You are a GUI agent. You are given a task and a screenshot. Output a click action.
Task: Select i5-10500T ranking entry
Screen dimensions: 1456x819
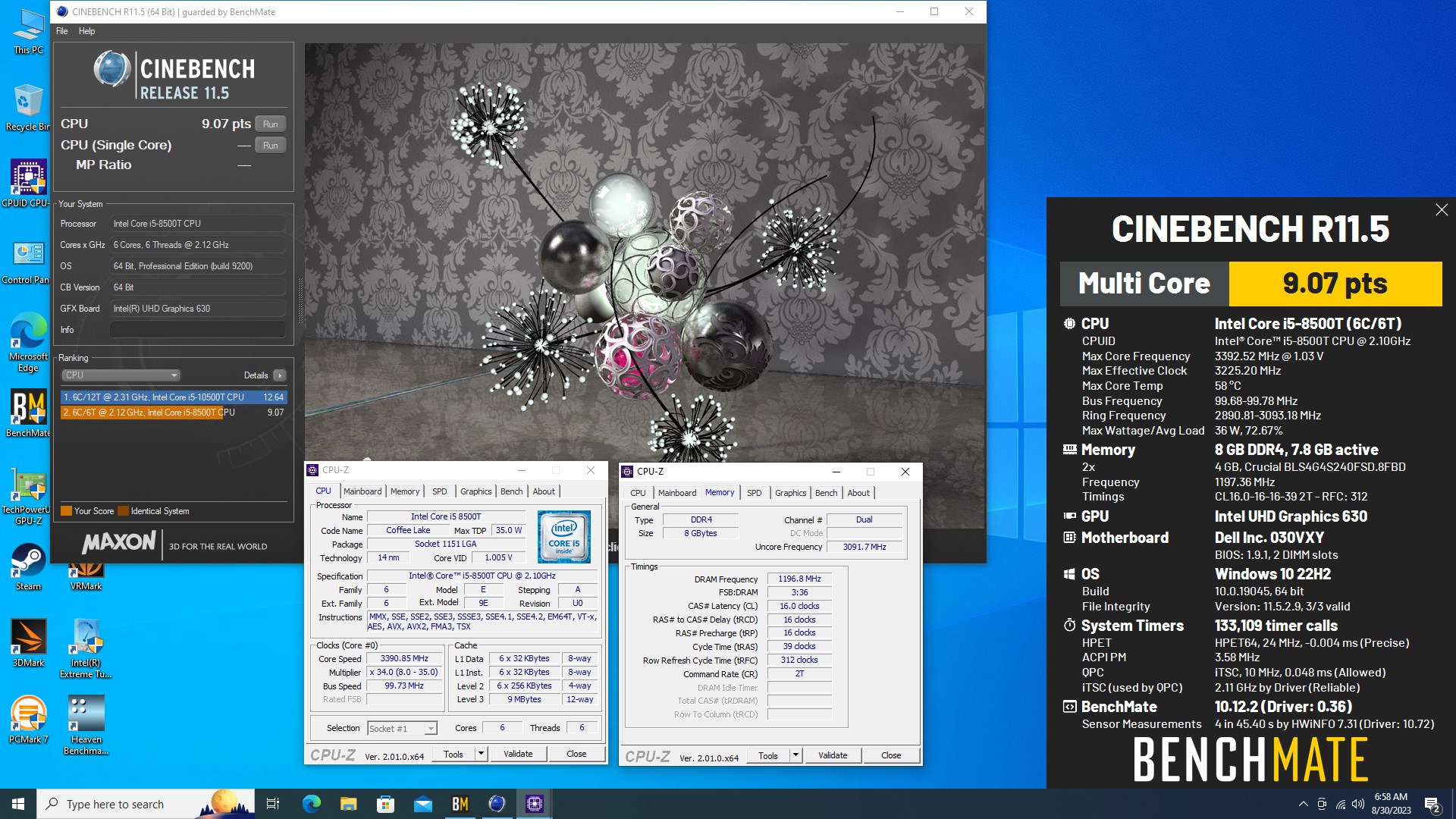click(174, 397)
